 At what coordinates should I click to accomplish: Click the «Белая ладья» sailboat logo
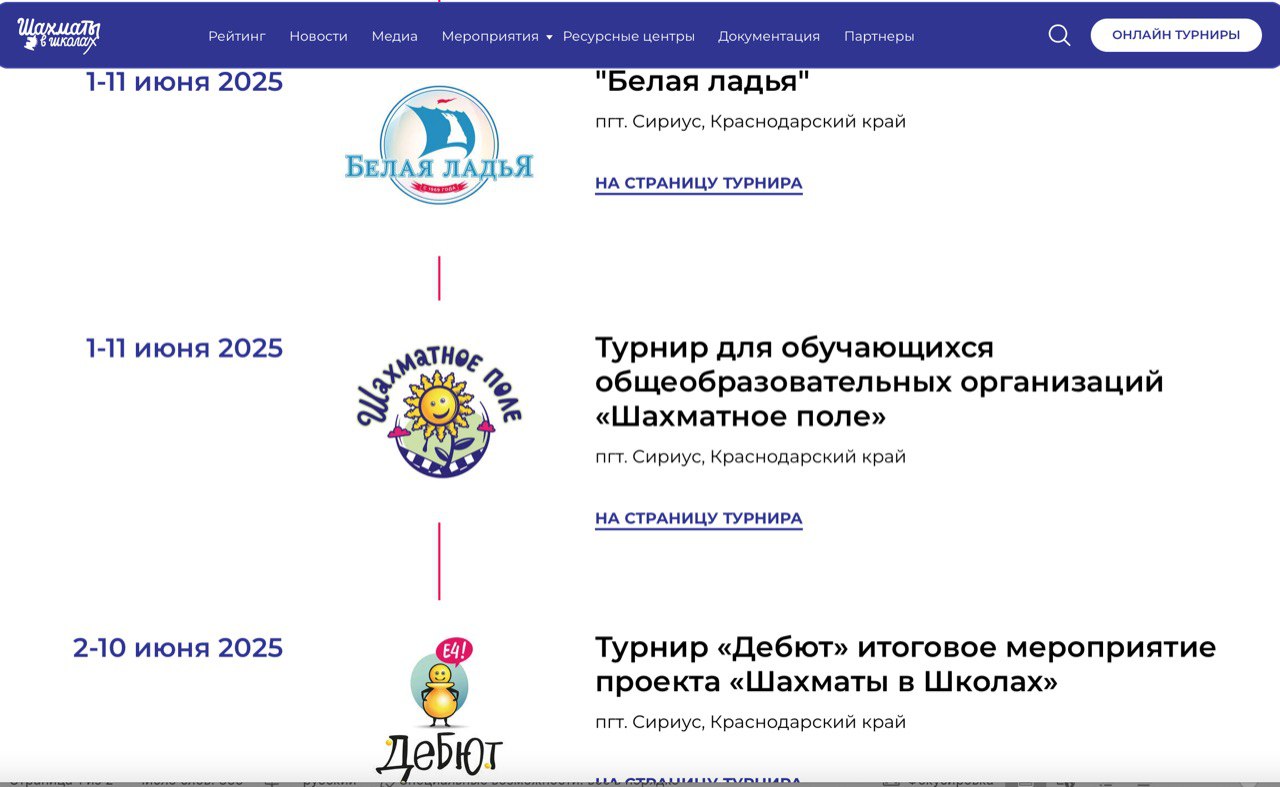point(439,146)
